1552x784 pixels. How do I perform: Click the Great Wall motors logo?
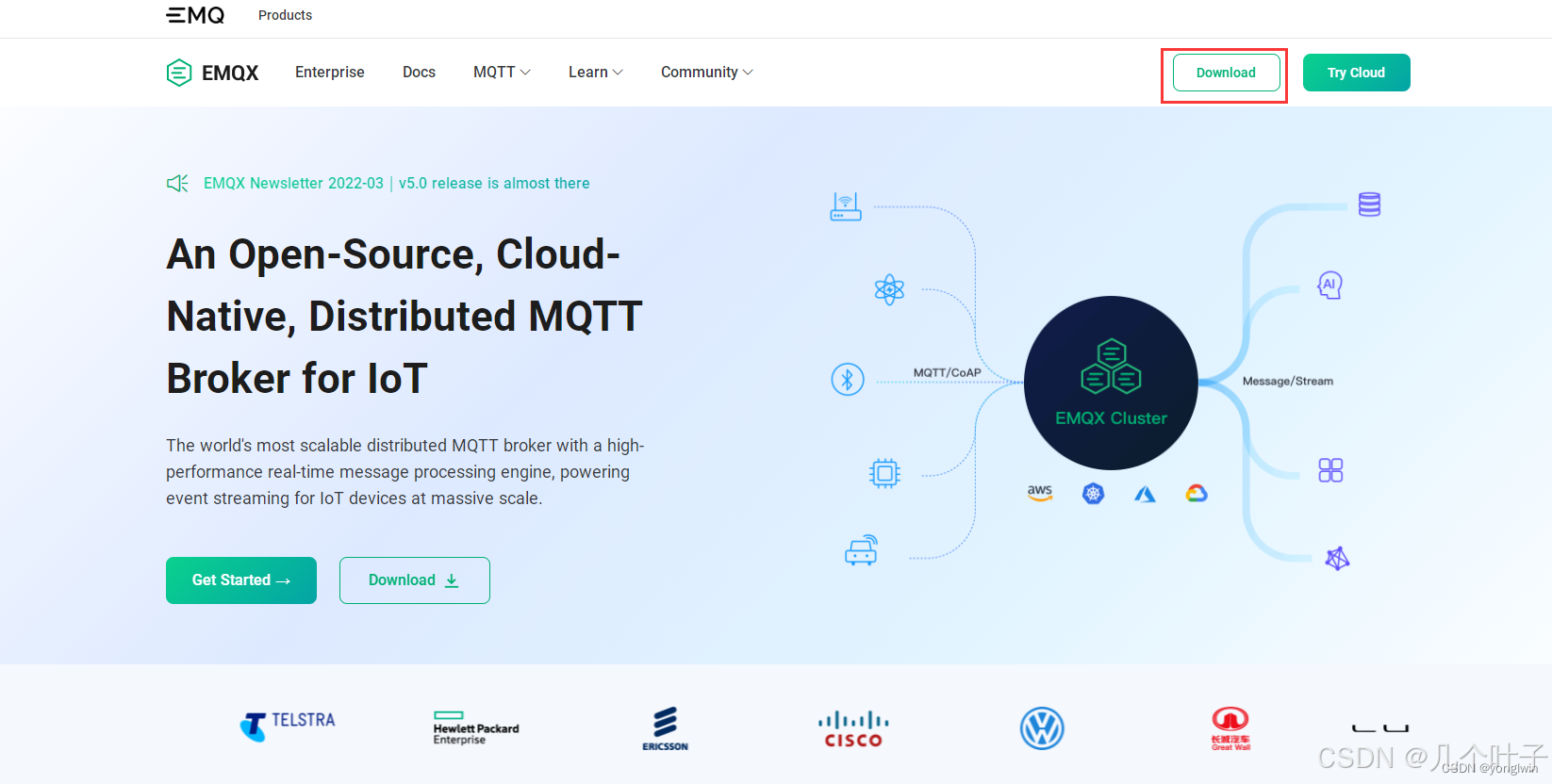tap(1230, 728)
